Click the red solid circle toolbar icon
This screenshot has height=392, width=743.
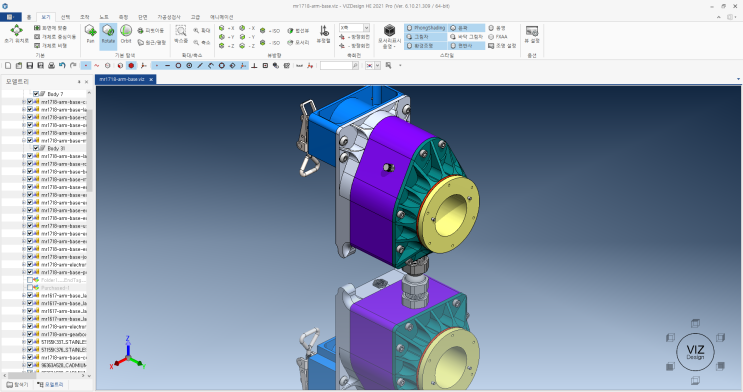pos(131,66)
